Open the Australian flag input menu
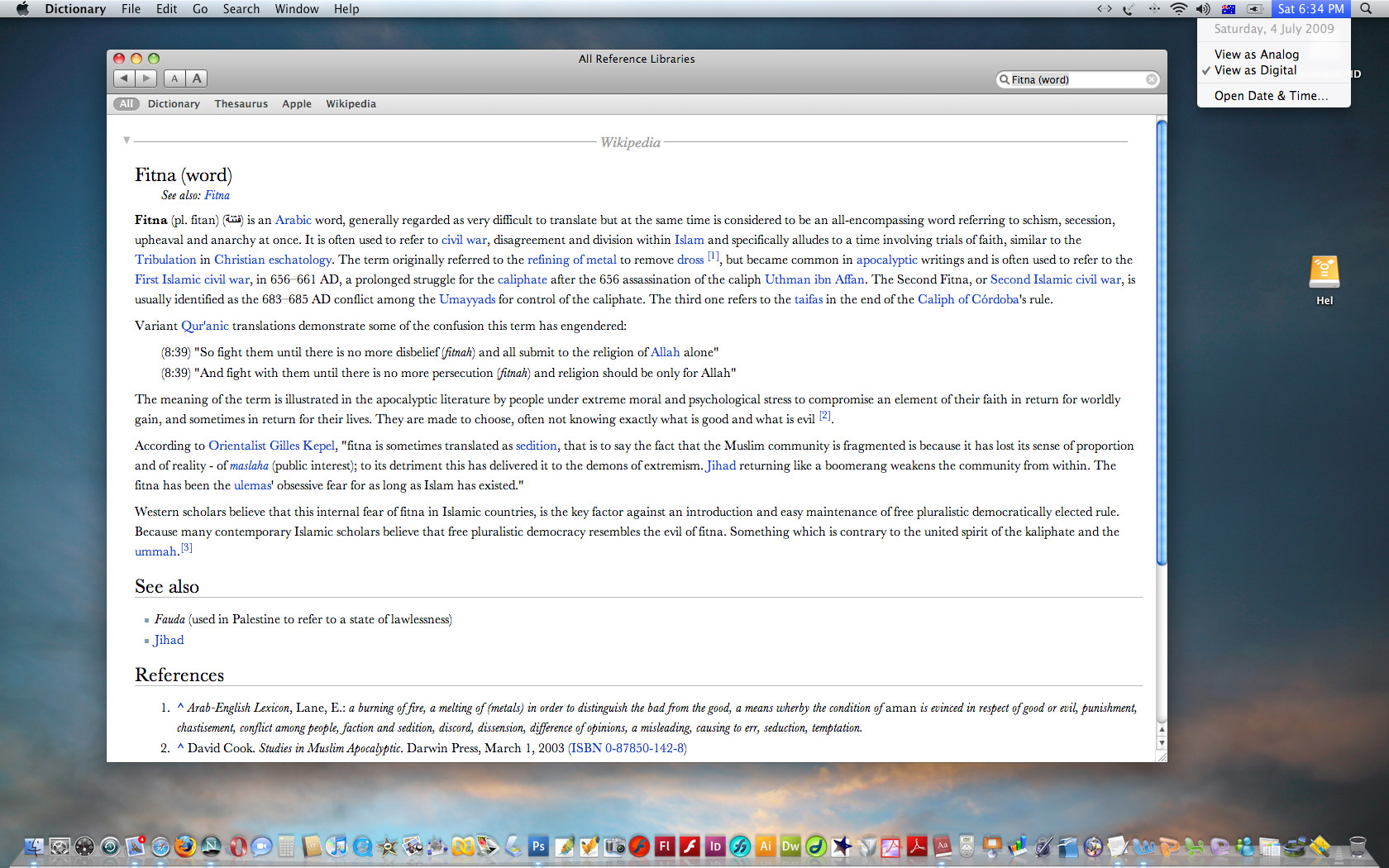 [1229, 9]
